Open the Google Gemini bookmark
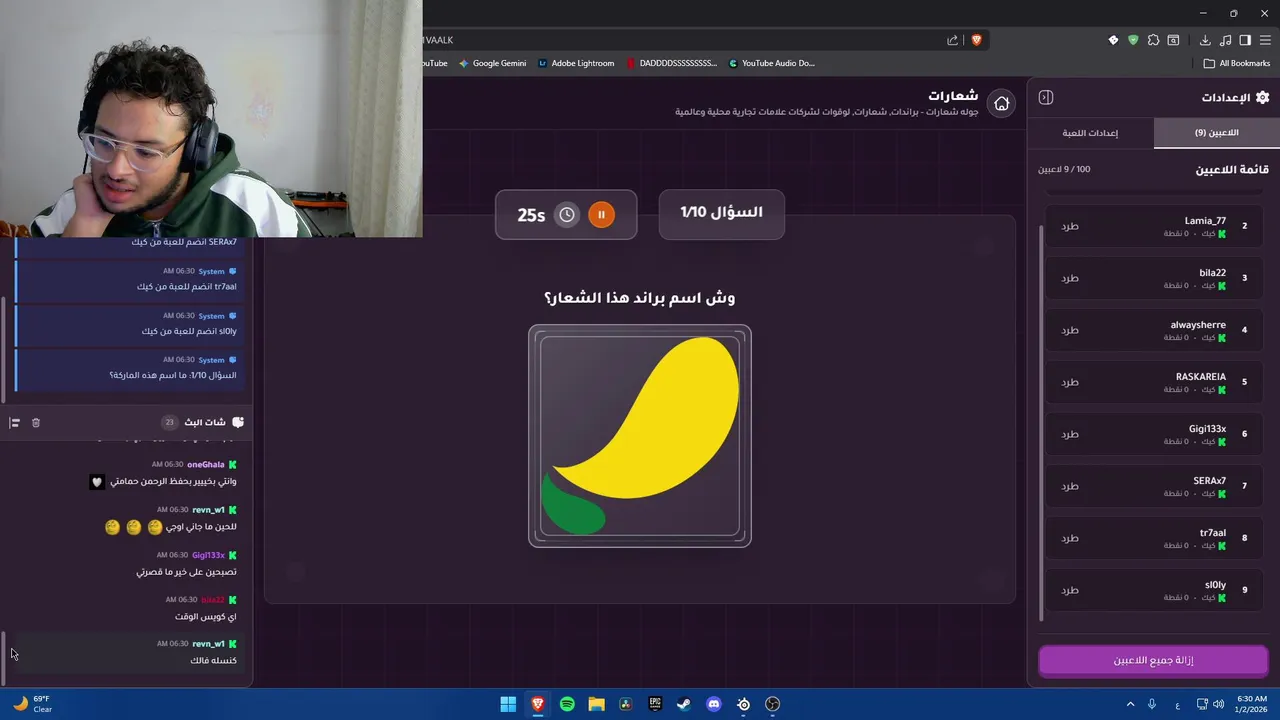1280x720 pixels. [x=493, y=63]
